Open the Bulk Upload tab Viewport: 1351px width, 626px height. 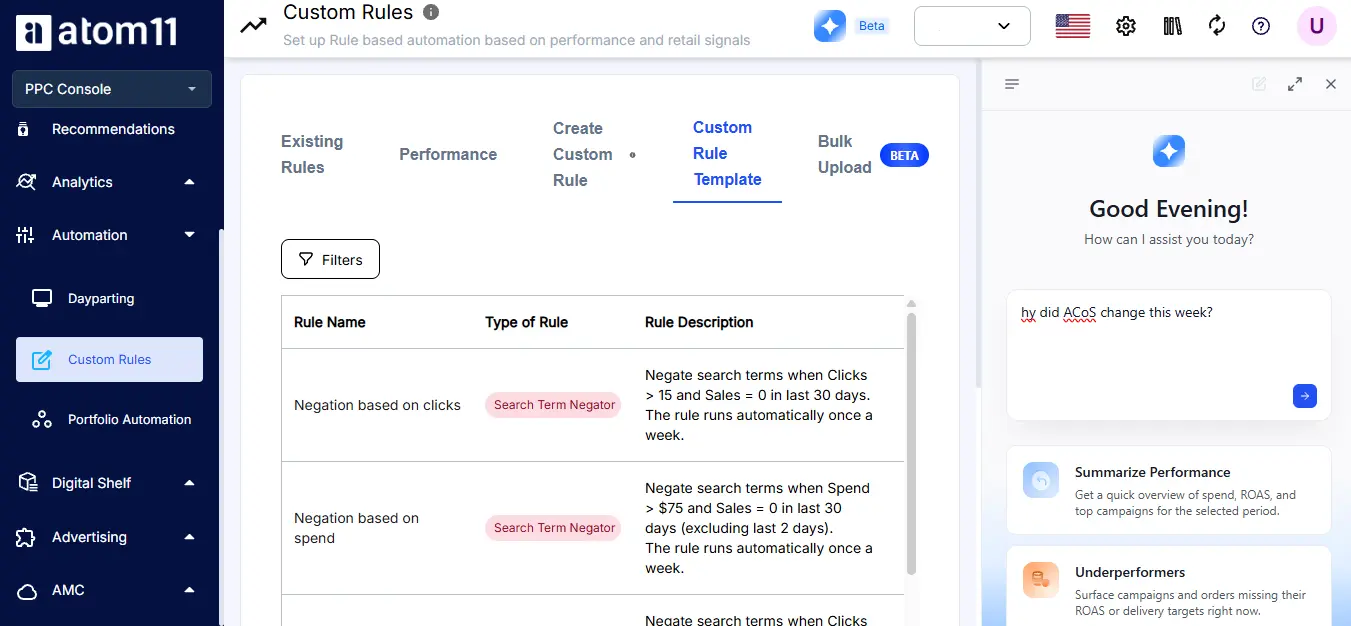tap(845, 154)
